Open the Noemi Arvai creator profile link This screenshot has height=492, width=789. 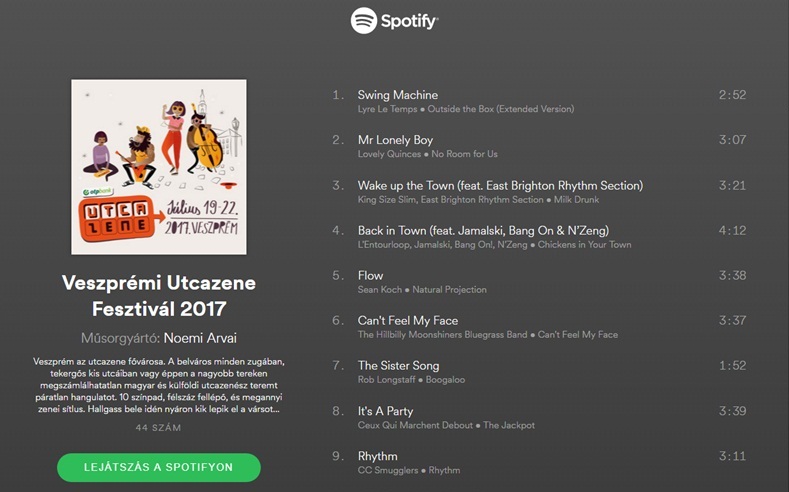pyautogui.click(x=200, y=338)
